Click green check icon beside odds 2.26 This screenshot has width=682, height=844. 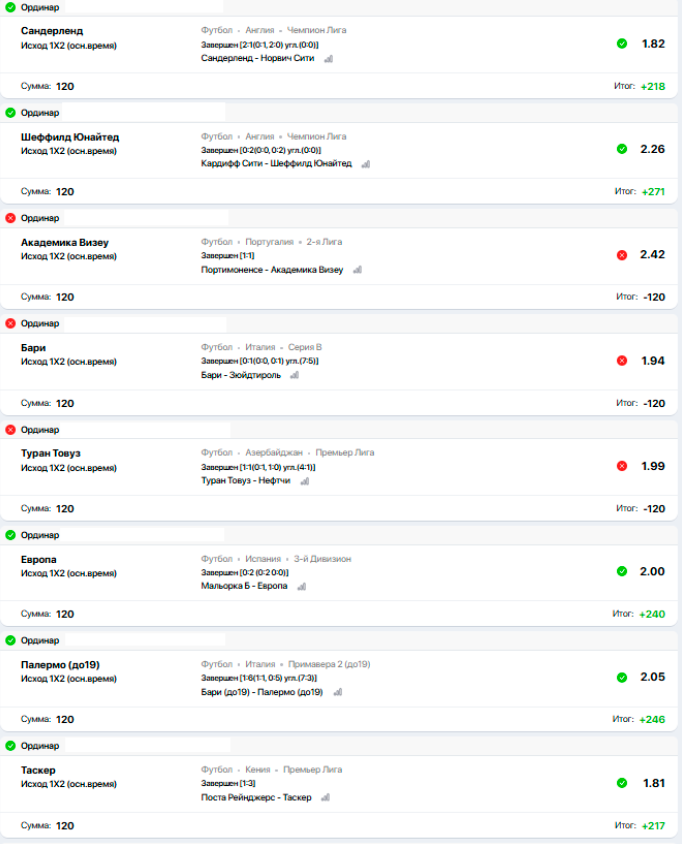622,149
